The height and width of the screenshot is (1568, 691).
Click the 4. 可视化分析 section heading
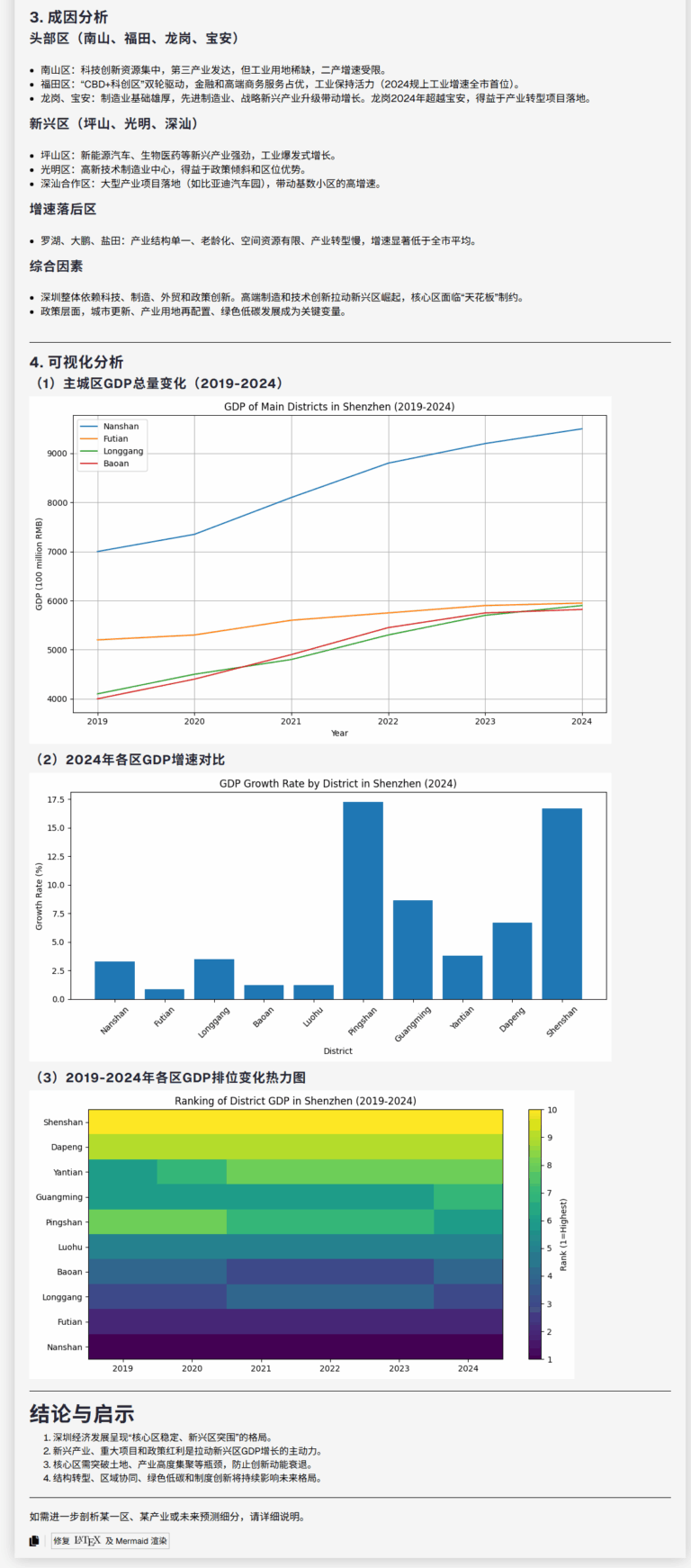pyautogui.click(x=76, y=362)
